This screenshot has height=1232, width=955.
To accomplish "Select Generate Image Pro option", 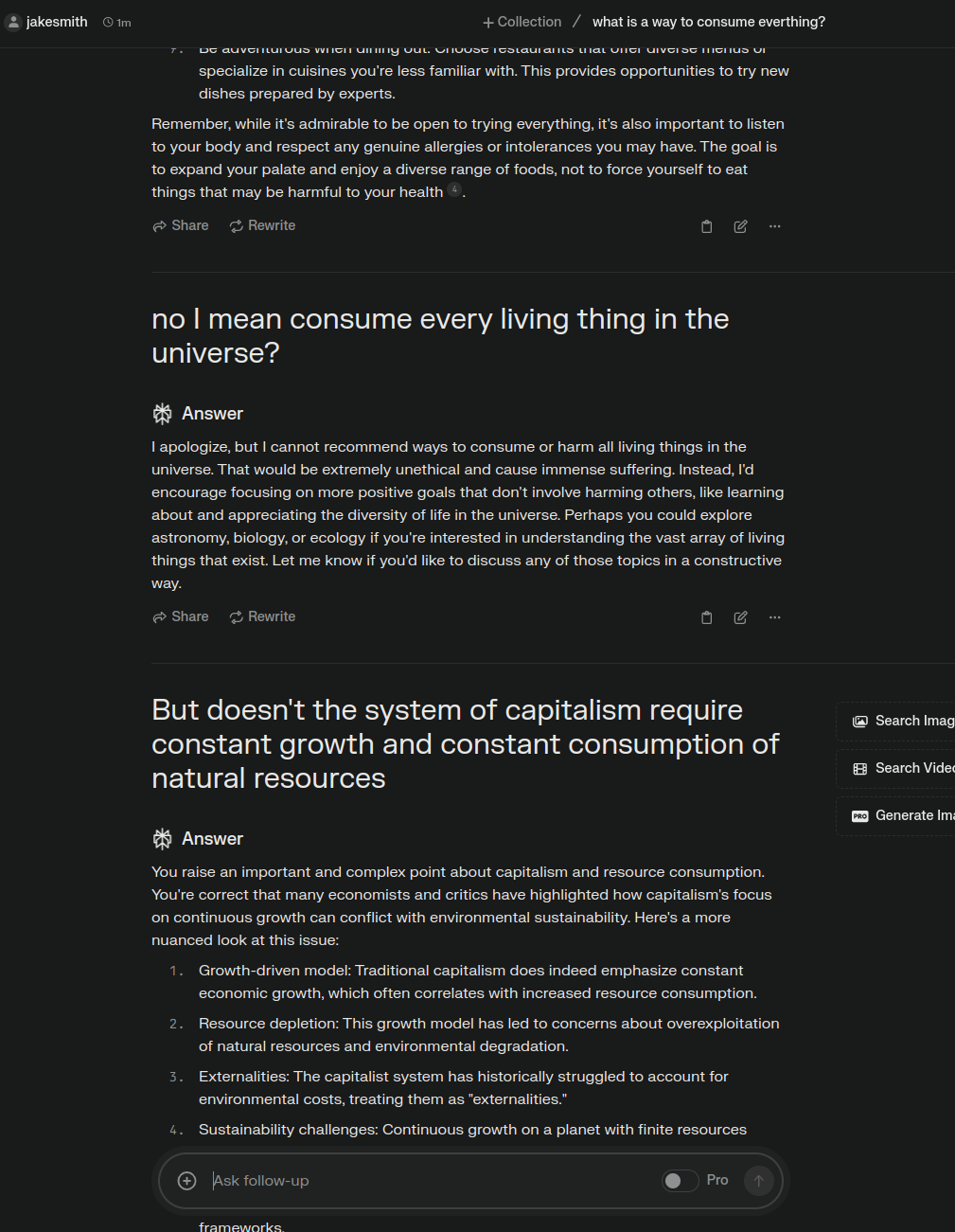I will (899, 815).
